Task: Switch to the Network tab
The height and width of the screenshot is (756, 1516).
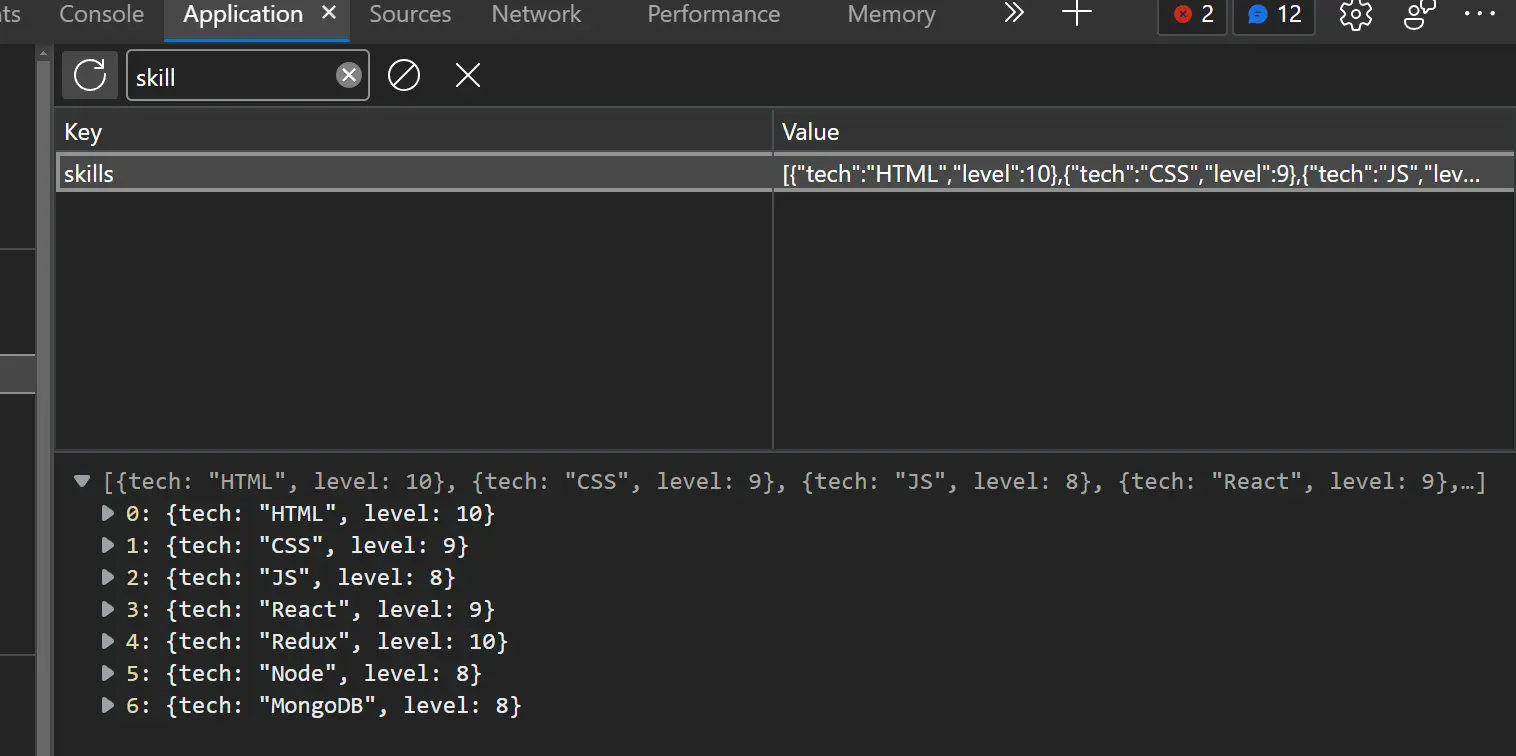Action: click(x=536, y=15)
